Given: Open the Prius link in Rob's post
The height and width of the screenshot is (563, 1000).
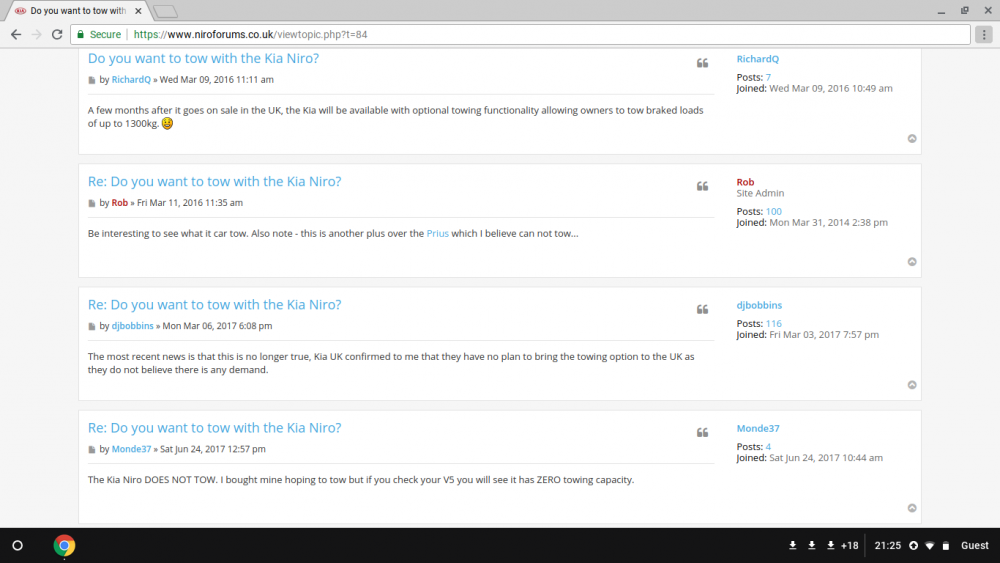Looking at the screenshot, I should (438, 233).
